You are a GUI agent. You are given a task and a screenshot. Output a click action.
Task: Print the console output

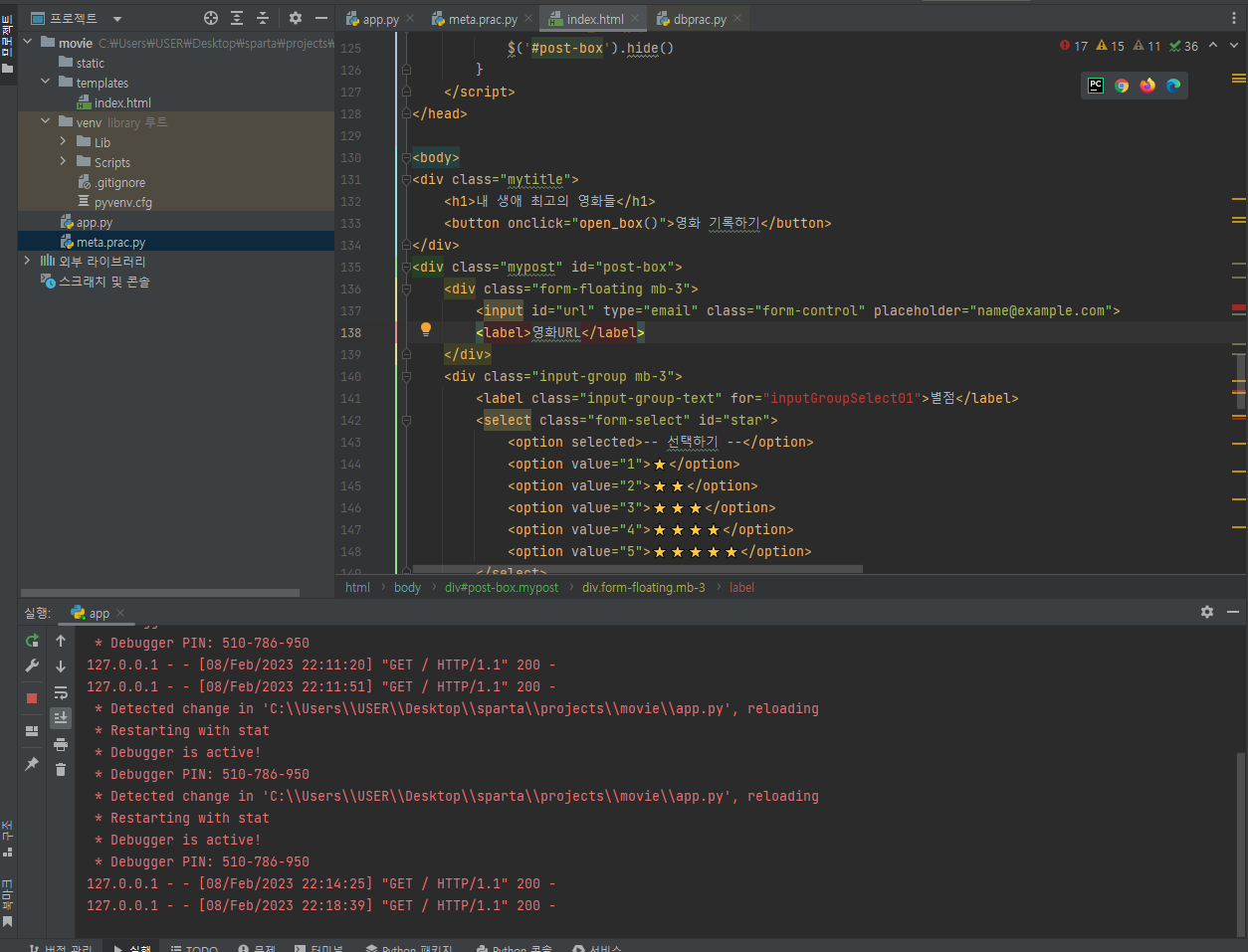click(61, 744)
